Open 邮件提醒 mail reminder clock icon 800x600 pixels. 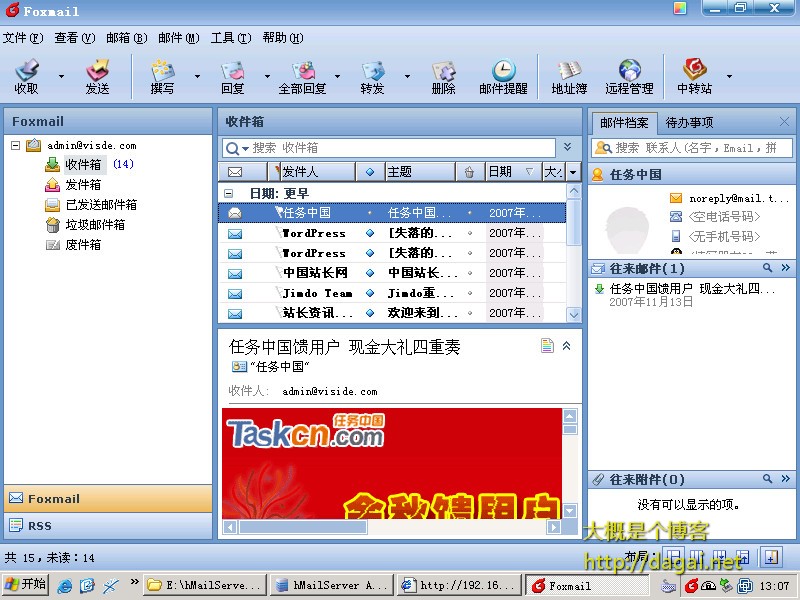(x=503, y=70)
